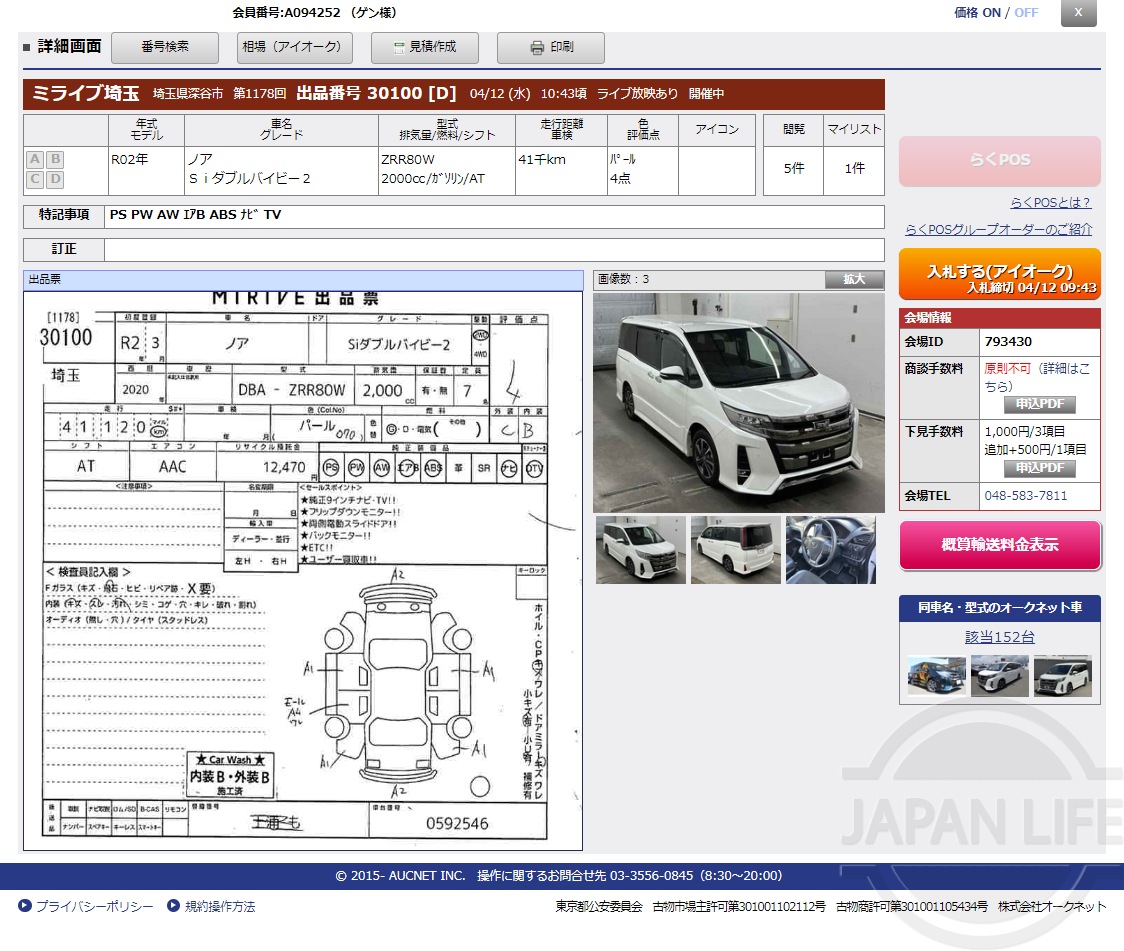This screenshot has width=1124, height=951.
Task: Open 申込PDF under 商談手数料
Action: tap(1040, 405)
